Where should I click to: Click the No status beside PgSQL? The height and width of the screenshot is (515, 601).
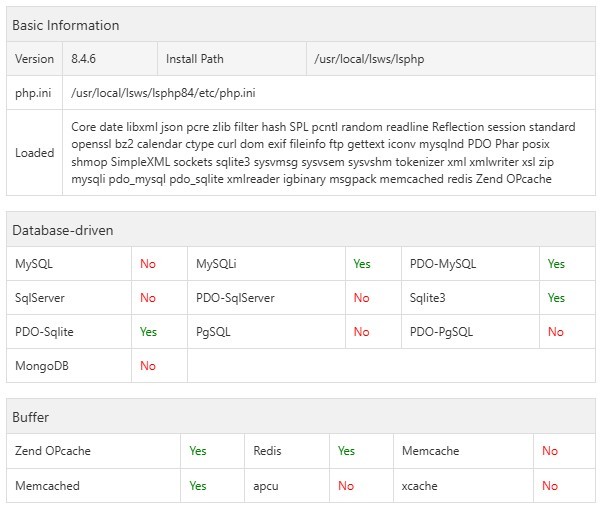(361, 332)
